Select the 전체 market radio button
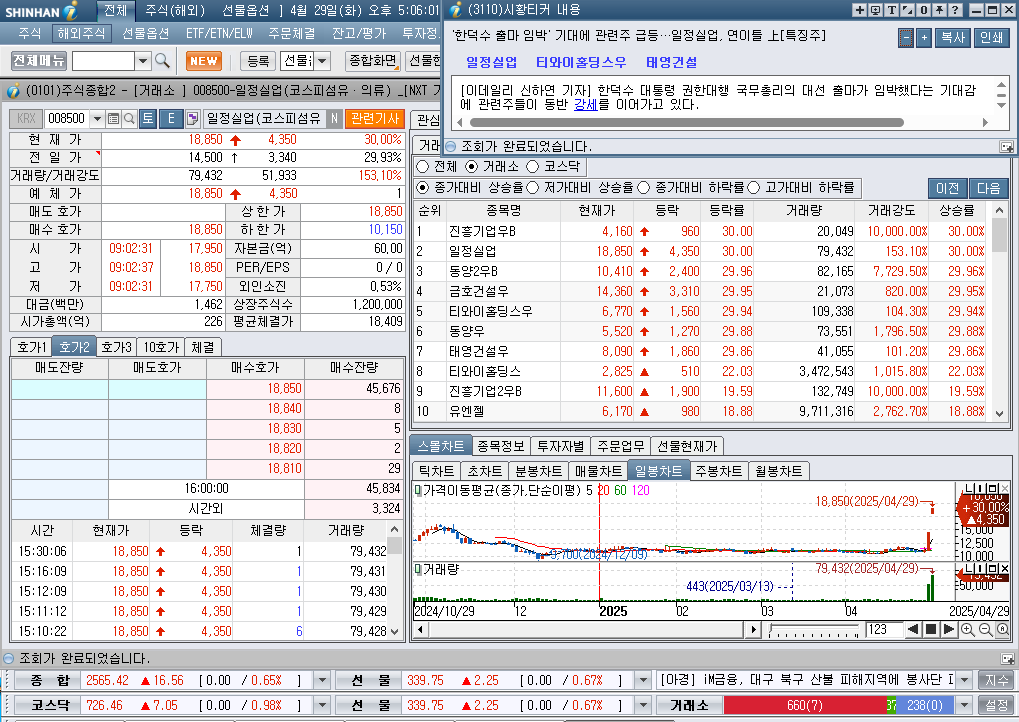This screenshot has height=722, width=1019. (422, 167)
